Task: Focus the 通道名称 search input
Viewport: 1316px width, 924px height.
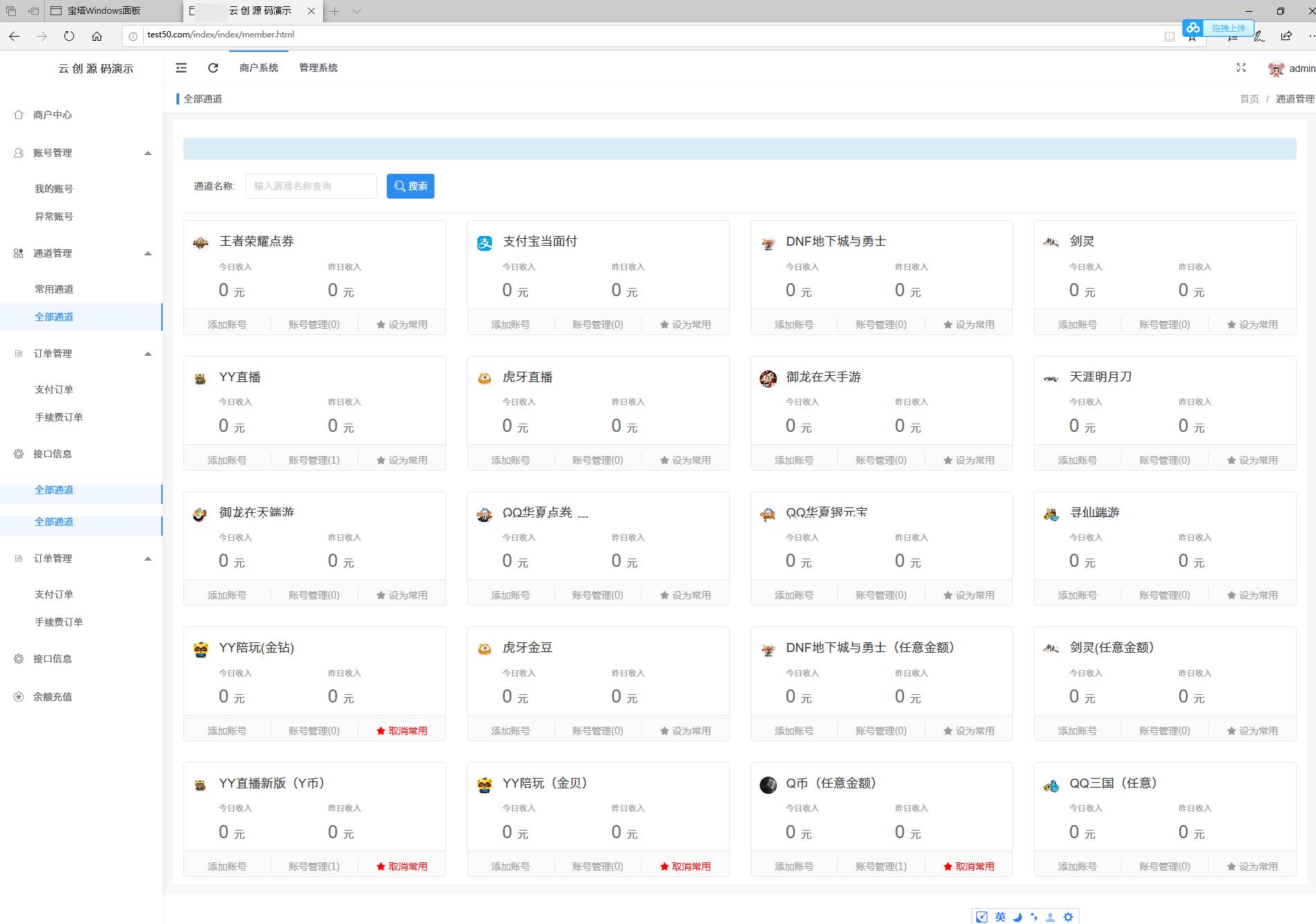Action: [x=311, y=186]
